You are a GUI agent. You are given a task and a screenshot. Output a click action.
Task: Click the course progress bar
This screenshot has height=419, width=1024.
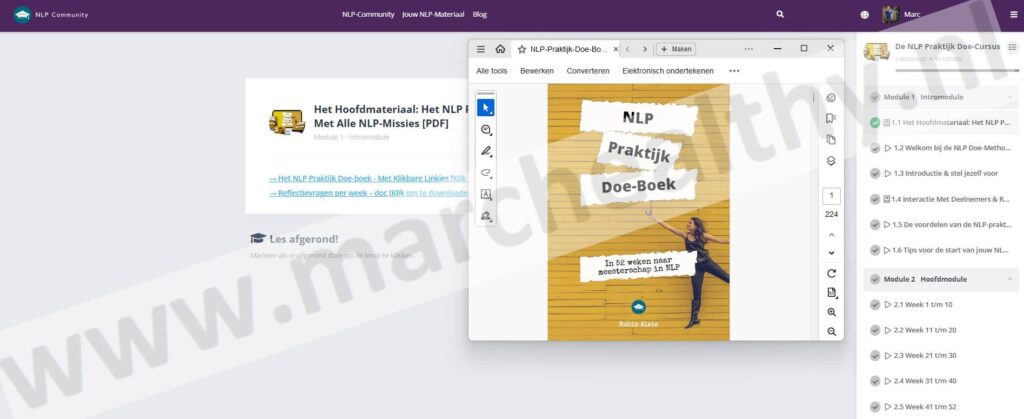[957, 70]
